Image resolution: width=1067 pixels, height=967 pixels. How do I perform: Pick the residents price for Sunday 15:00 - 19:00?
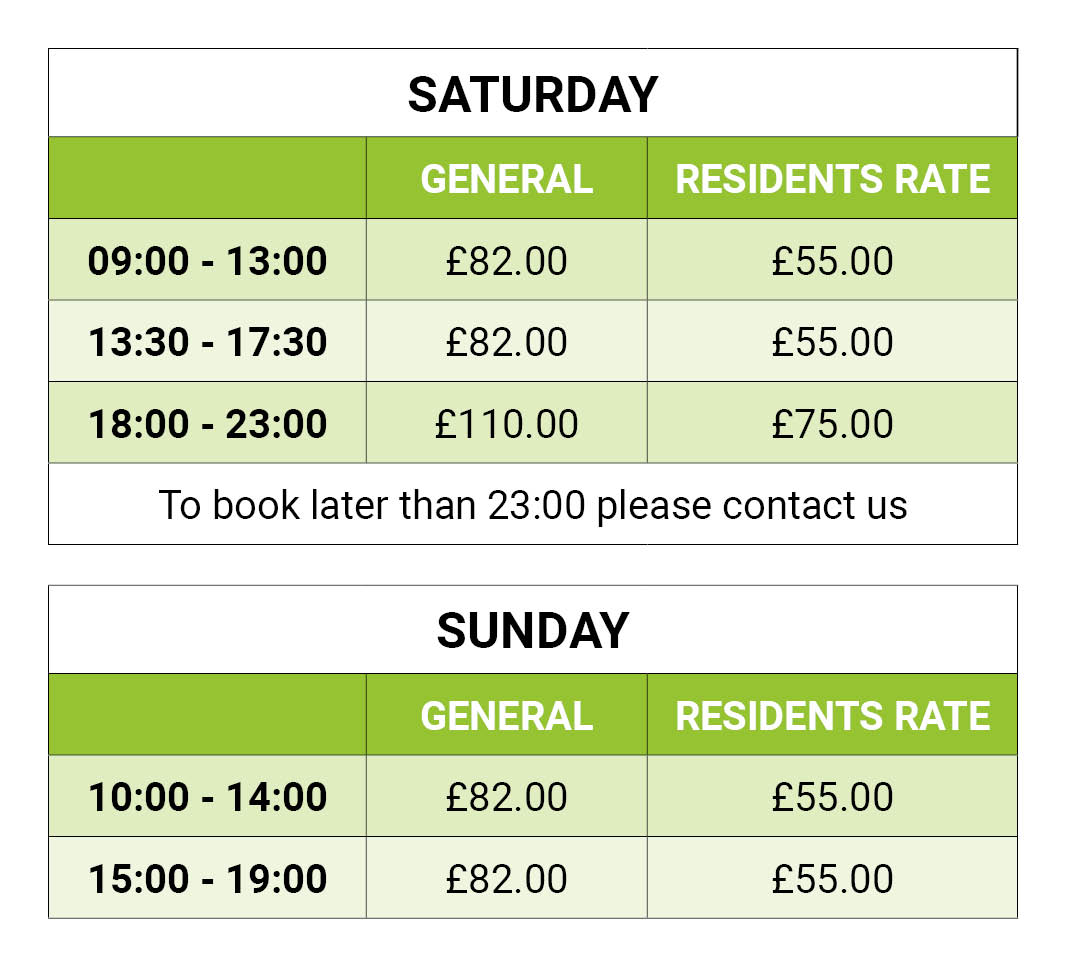[832, 879]
